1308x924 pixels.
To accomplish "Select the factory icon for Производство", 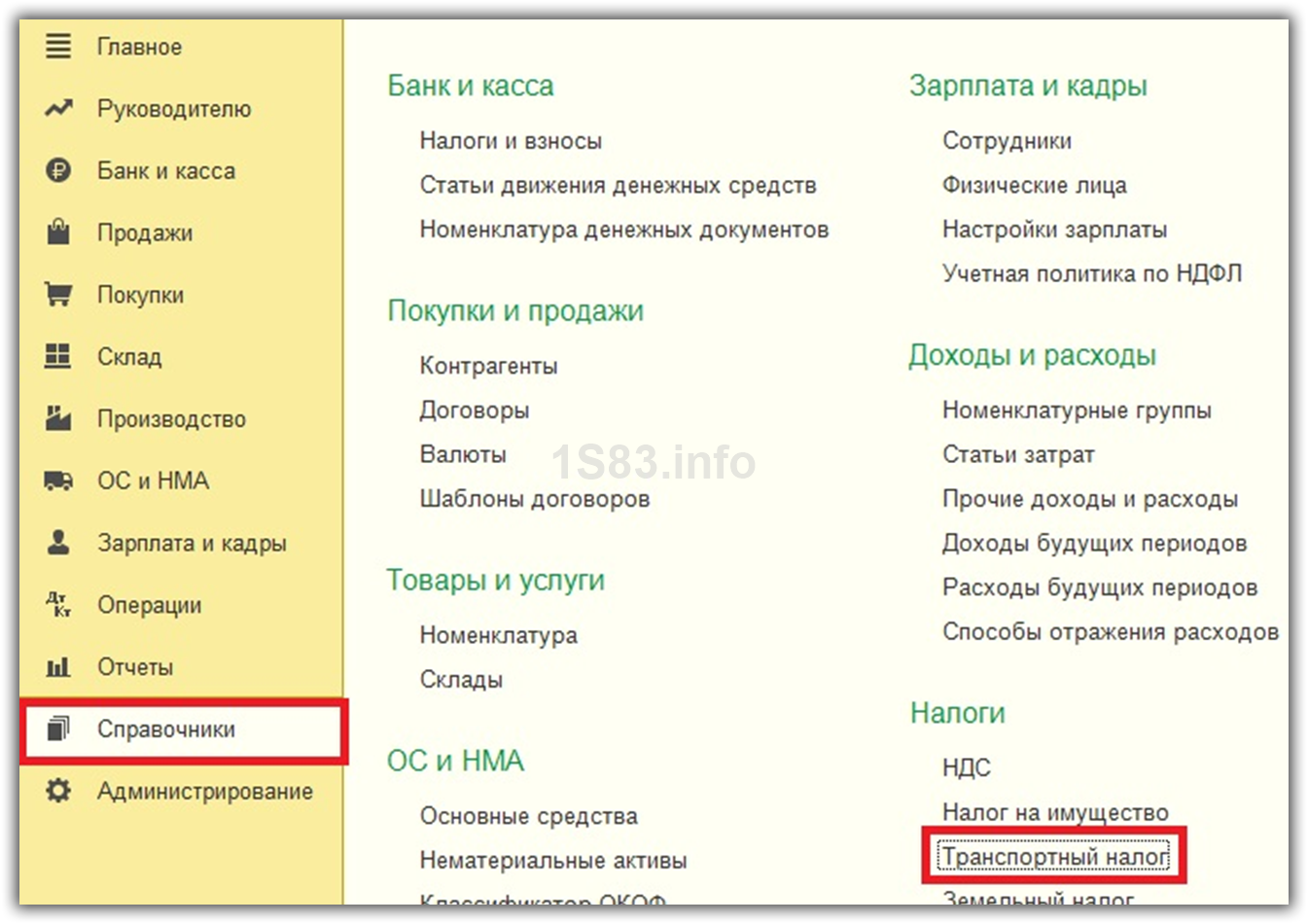I will (58, 418).
